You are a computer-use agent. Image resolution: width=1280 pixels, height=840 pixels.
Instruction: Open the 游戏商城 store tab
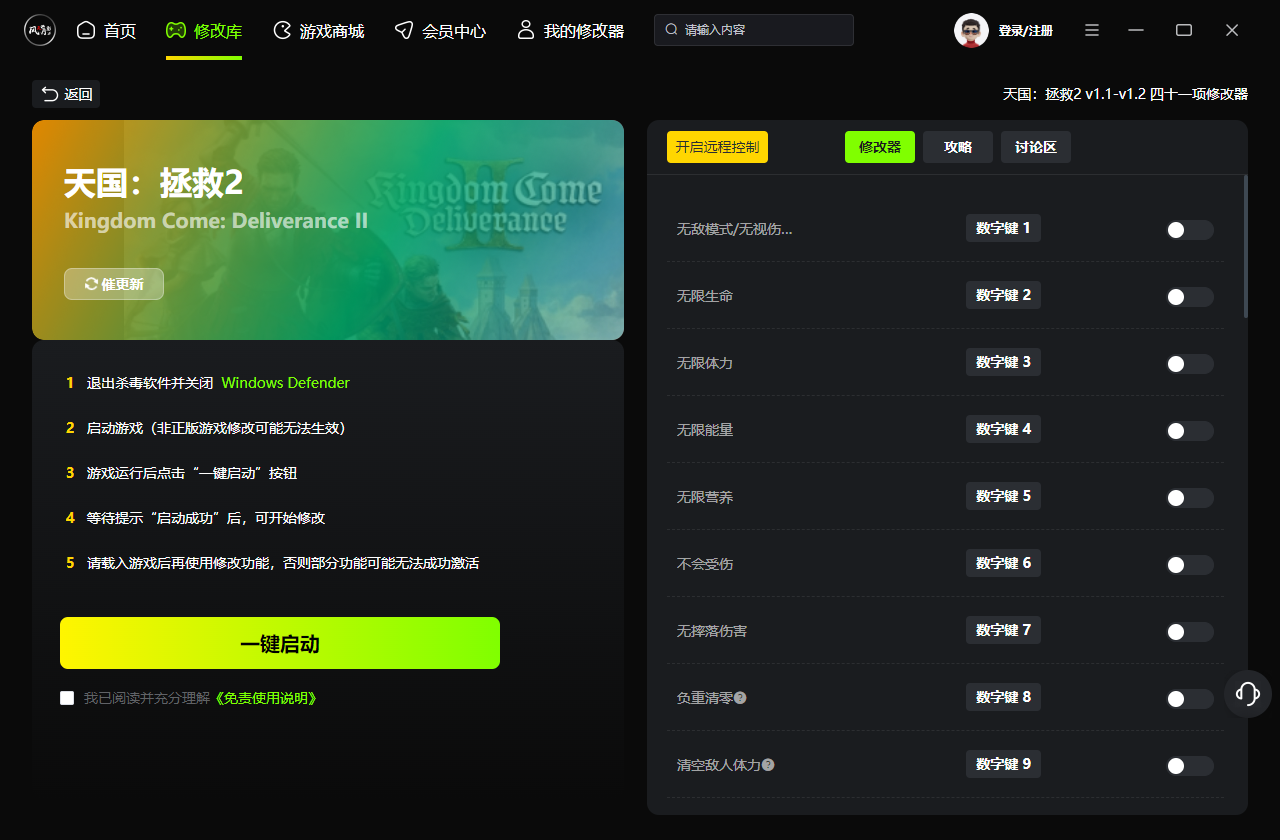click(x=318, y=31)
